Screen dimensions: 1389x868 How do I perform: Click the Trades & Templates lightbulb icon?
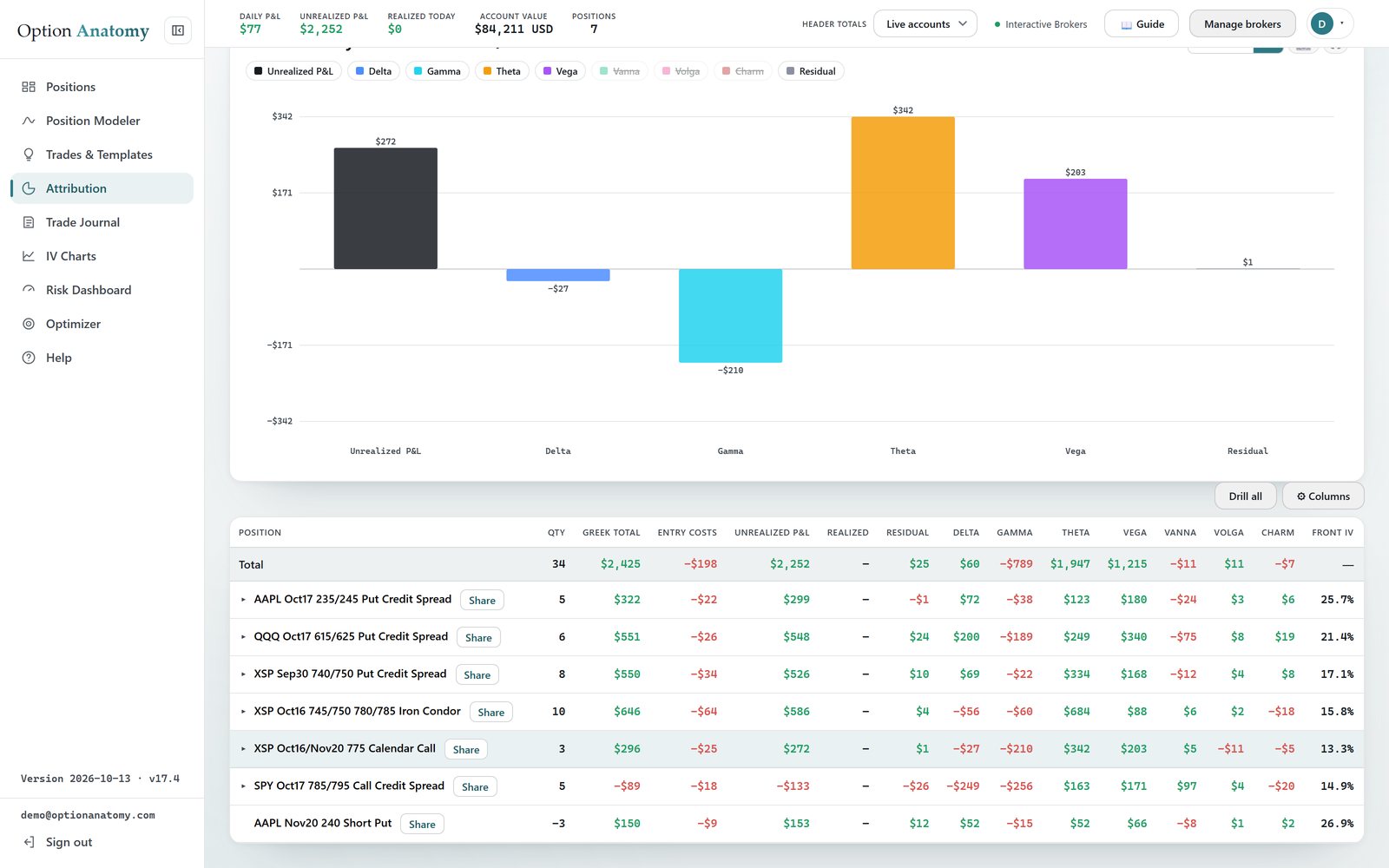pyautogui.click(x=29, y=155)
